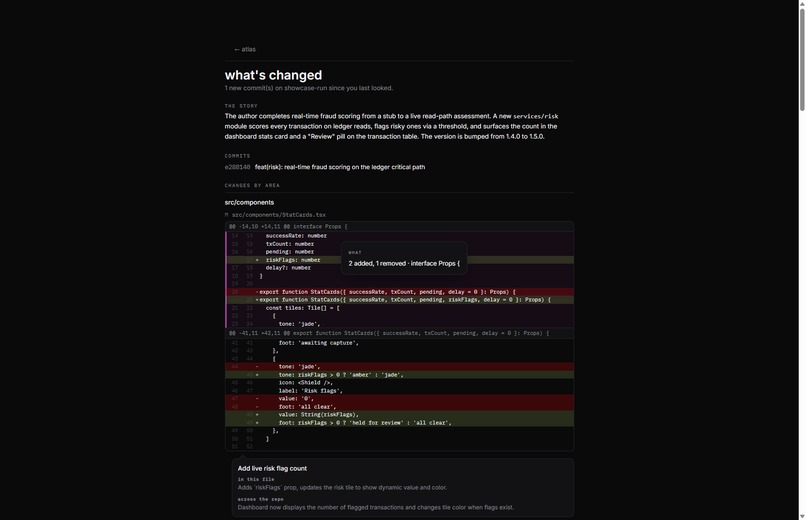
Task: Click the vertical scrollbar thumb
Action: point(802,59)
